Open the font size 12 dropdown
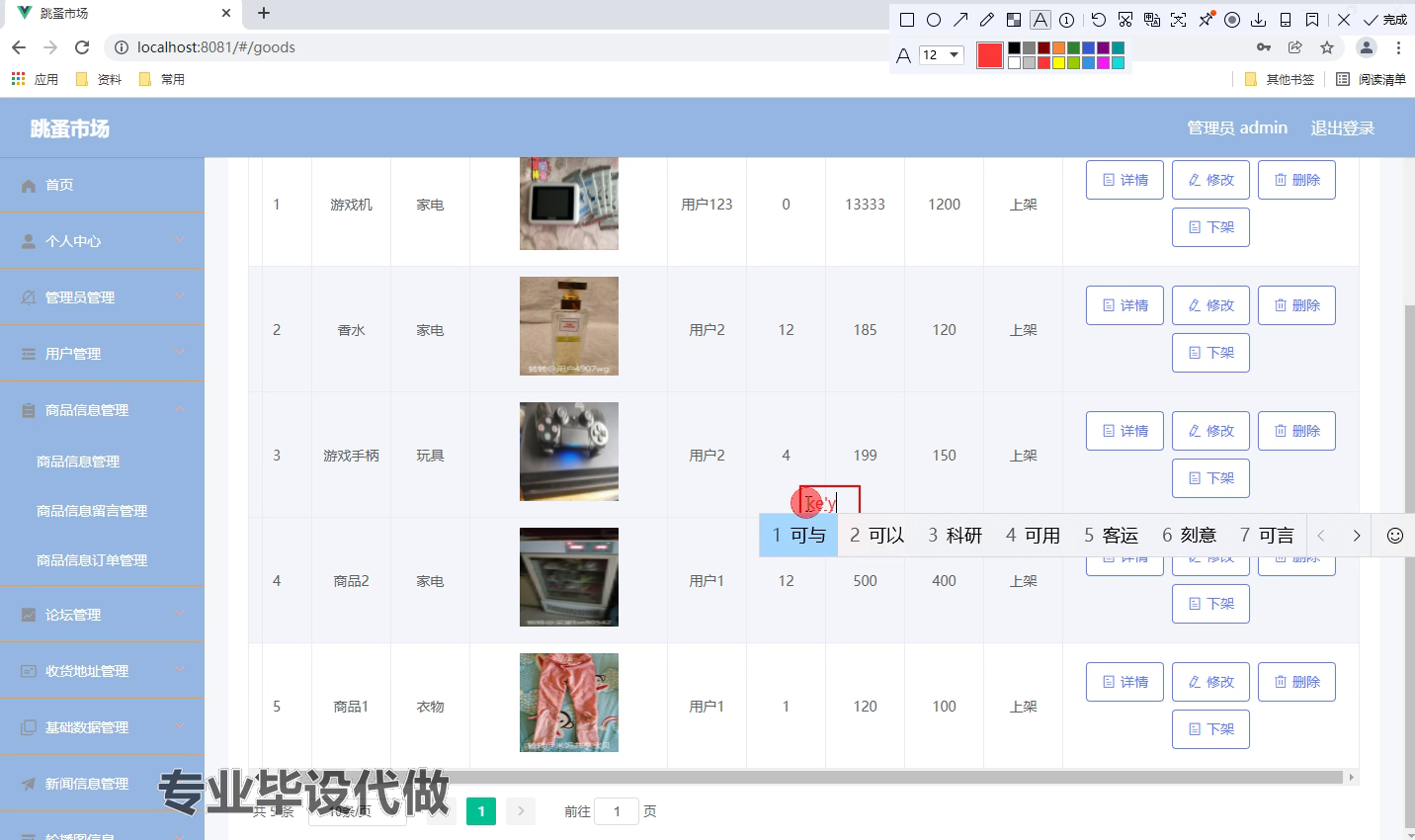This screenshot has height=840, width=1415. pyautogui.click(x=942, y=55)
